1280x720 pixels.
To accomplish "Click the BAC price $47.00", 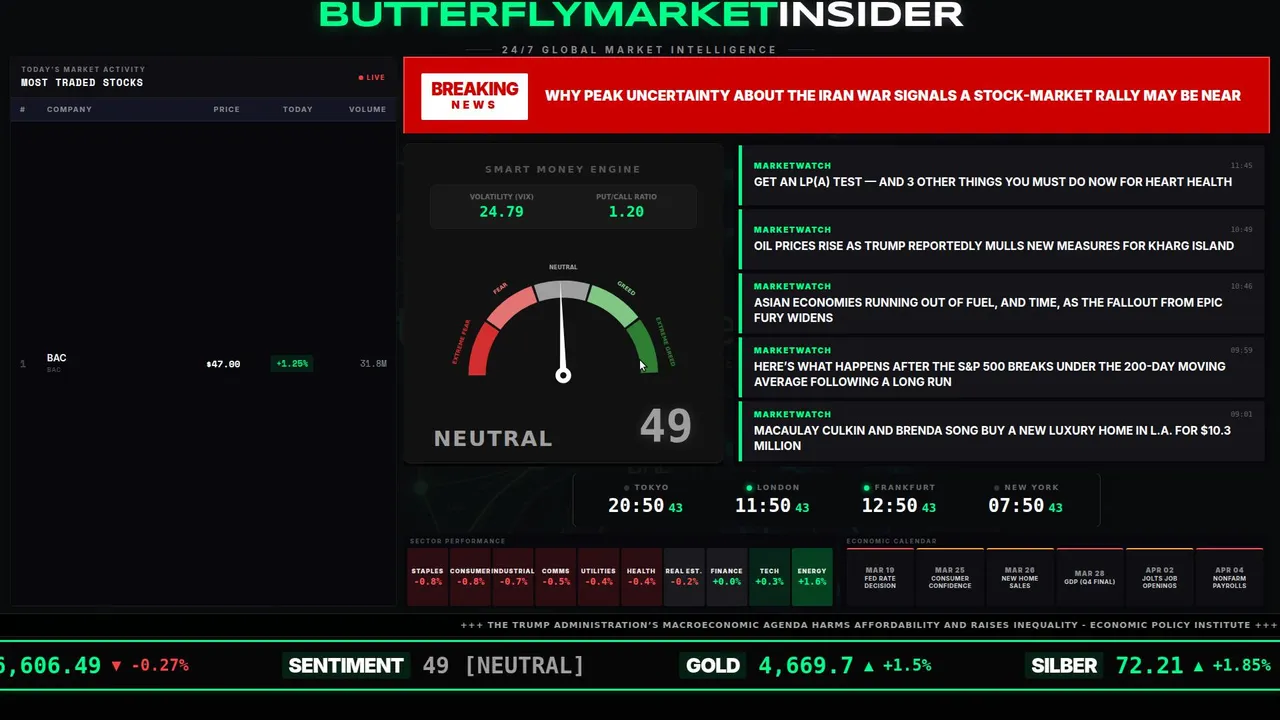I will coord(223,364).
